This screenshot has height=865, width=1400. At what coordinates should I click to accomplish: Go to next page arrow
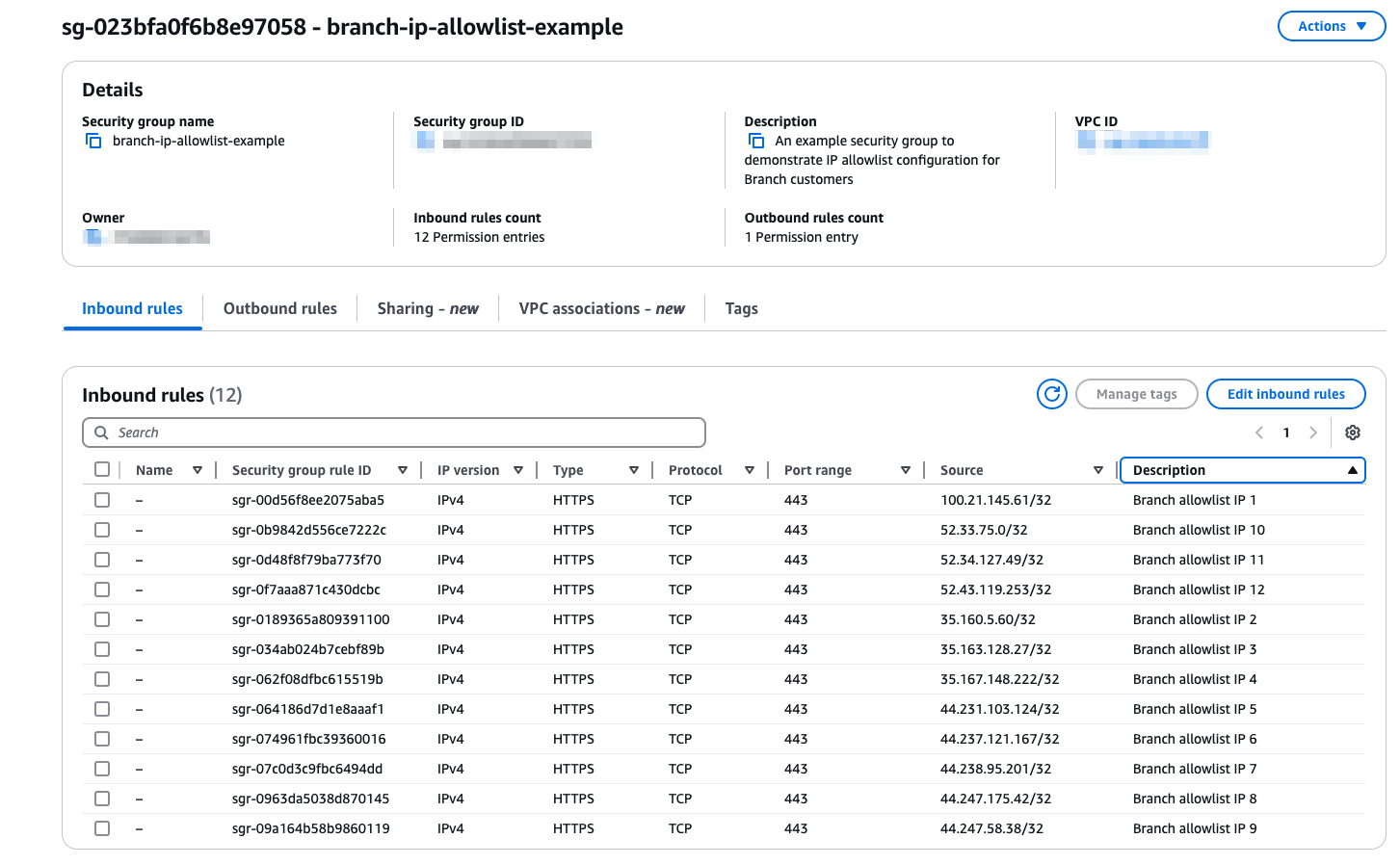(x=1313, y=432)
